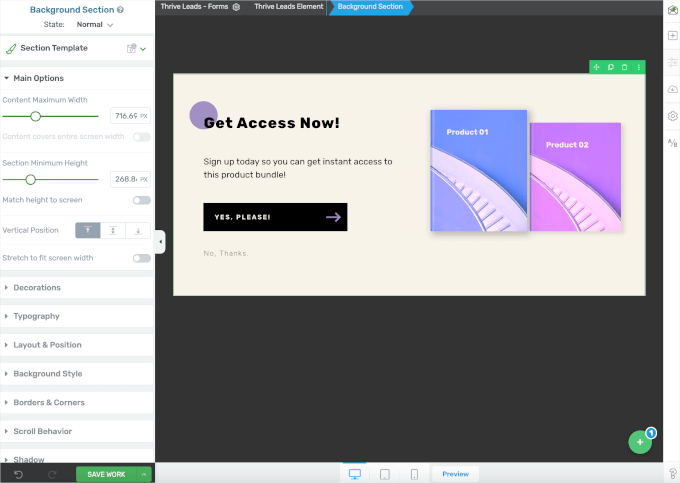The width and height of the screenshot is (680, 483).
Task: Click the Preview button
Action: pyautogui.click(x=455, y=474)
